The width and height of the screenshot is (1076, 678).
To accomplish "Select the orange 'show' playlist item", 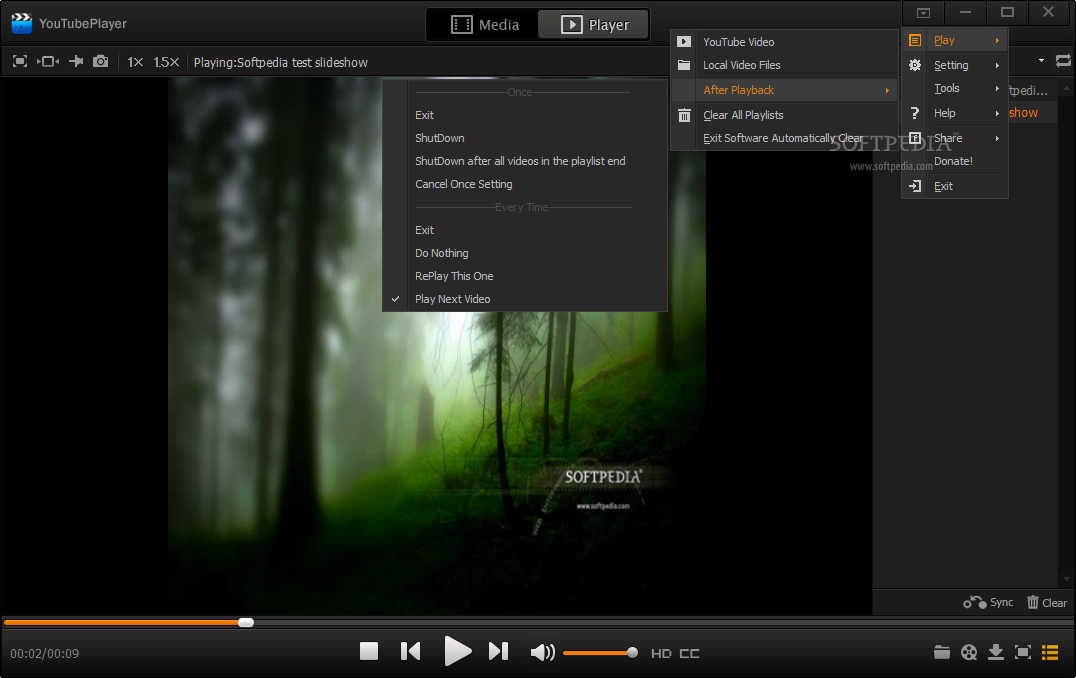I will (1023, 113).
